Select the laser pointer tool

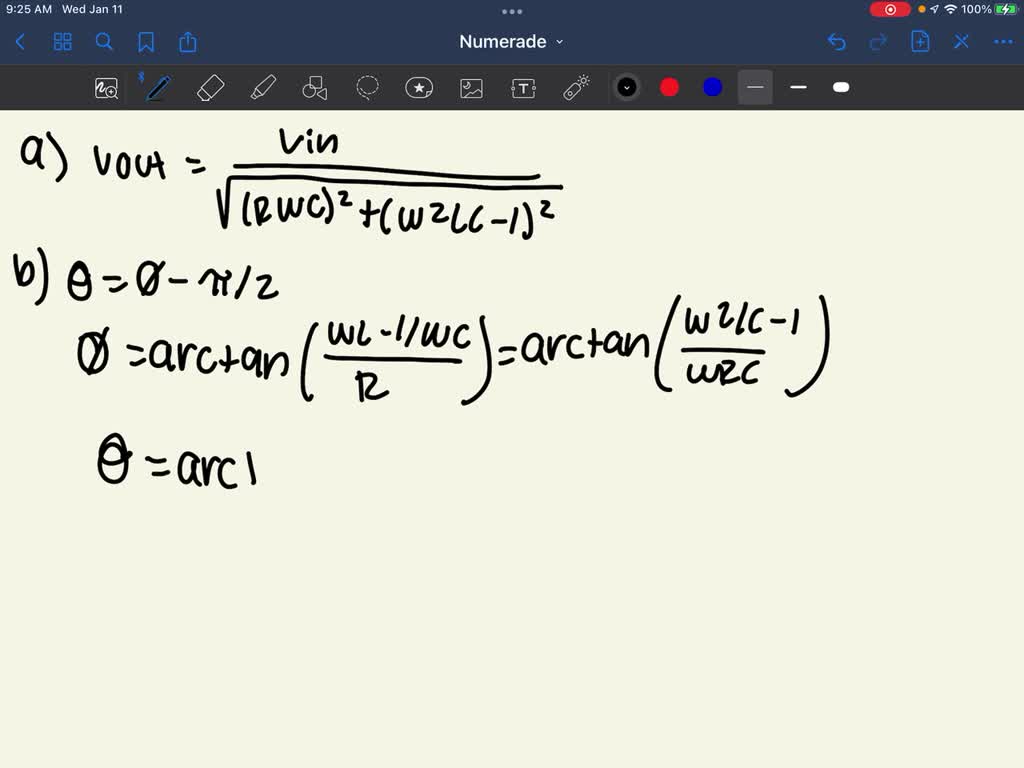575,87
